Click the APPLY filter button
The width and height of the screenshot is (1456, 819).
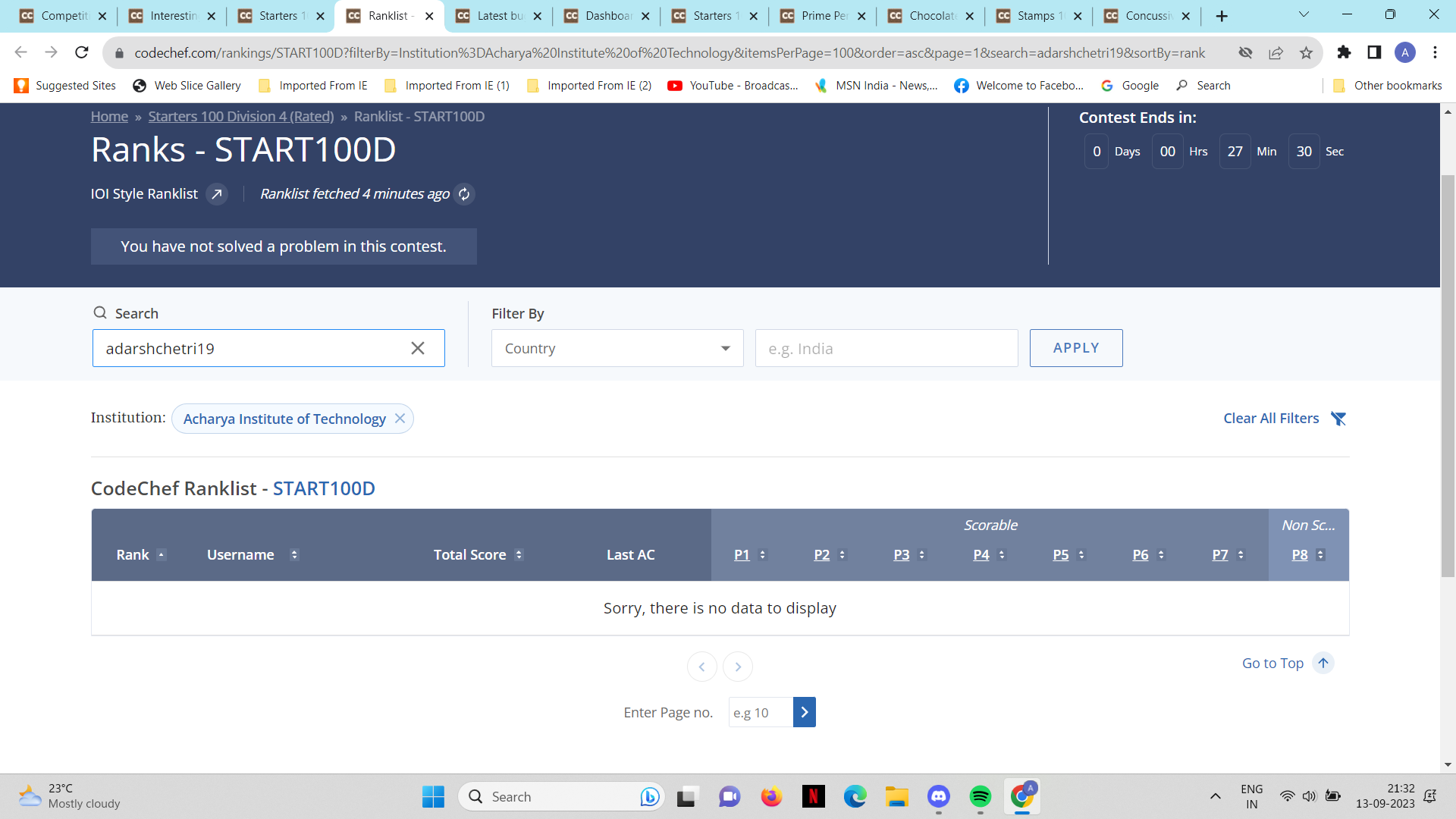click(x=1075, y=348)
